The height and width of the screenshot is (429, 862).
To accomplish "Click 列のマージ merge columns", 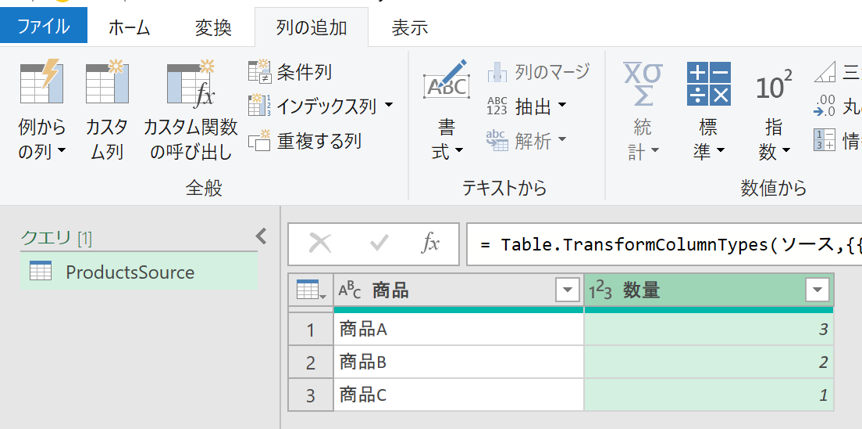I will click(538, 72).
